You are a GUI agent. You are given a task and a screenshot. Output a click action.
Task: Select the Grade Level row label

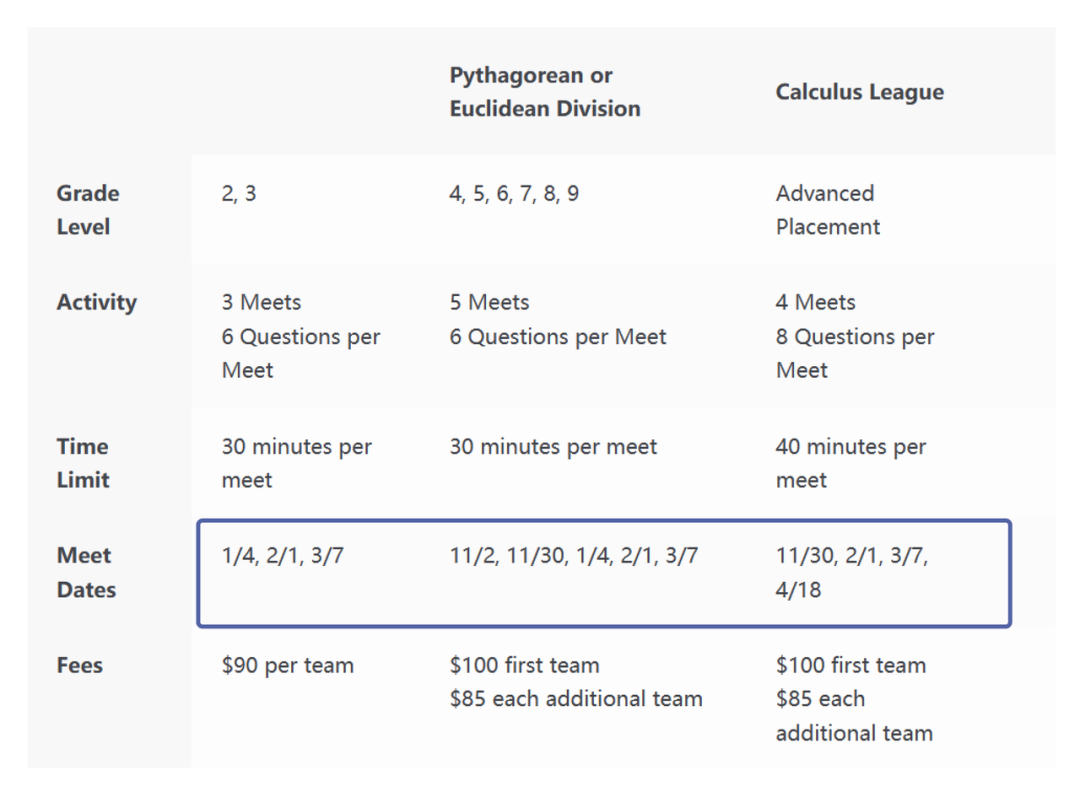[88, 210]
